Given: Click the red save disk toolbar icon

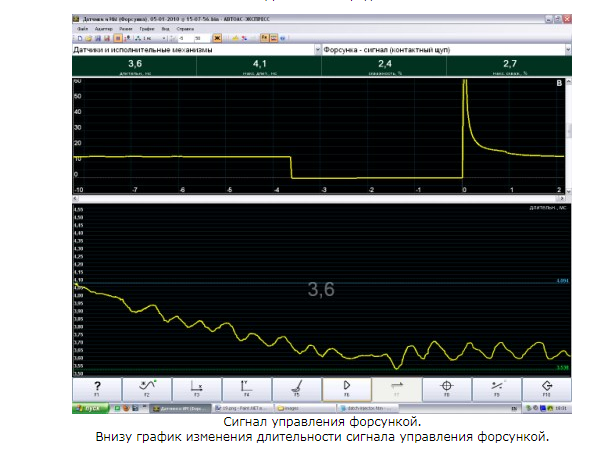Looking at the screenshot, I should [x=107, y=38].
